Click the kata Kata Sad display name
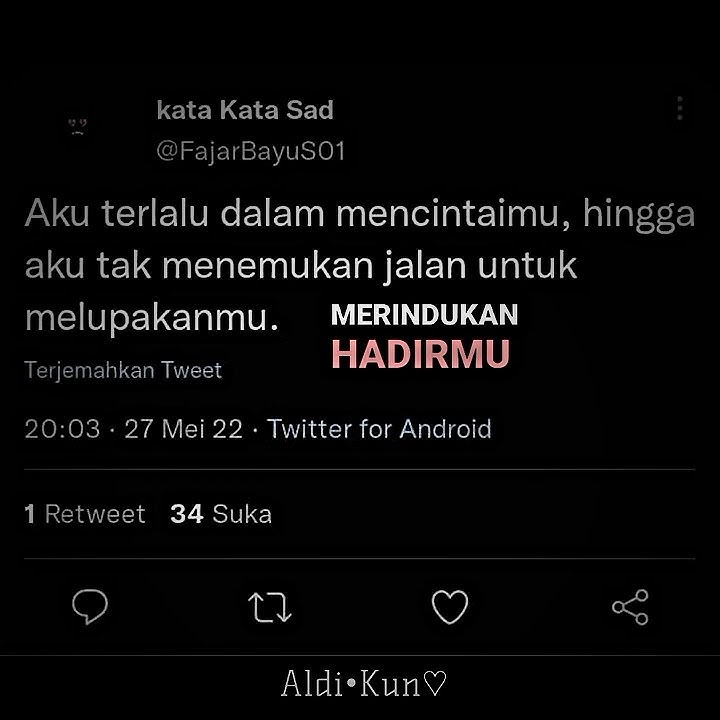 point(245,110)
